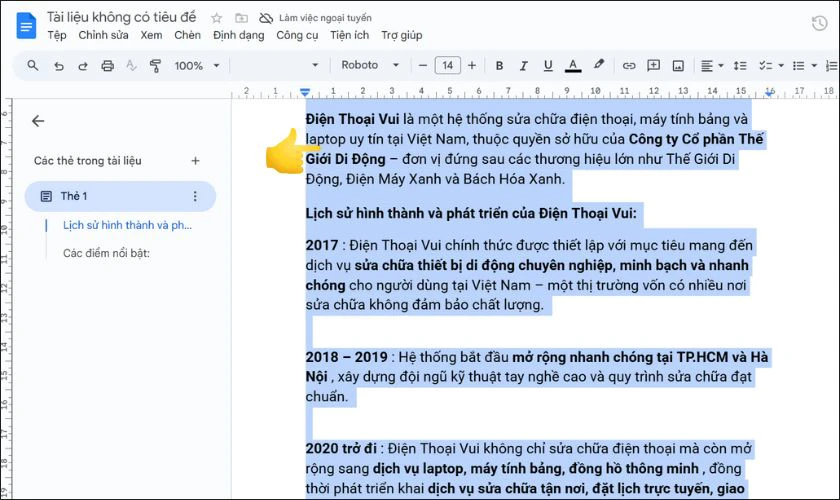Open the Trợ giúp menu
Viewport: 840px width, 500px height.
click(402, 35)
